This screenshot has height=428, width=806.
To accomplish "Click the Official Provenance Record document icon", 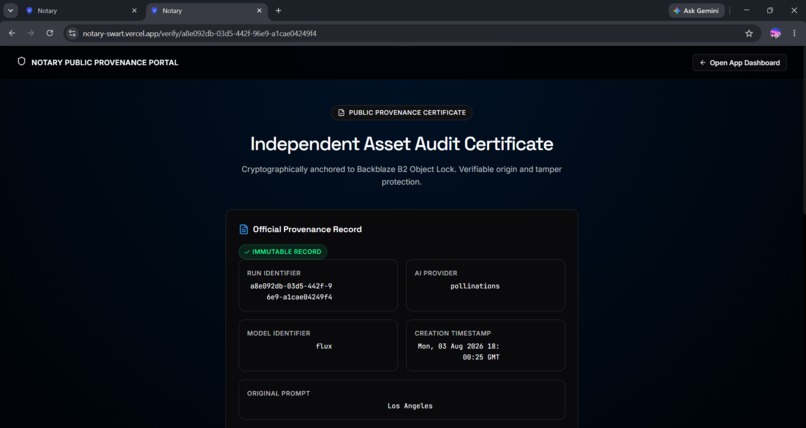I will click(244, 229).
